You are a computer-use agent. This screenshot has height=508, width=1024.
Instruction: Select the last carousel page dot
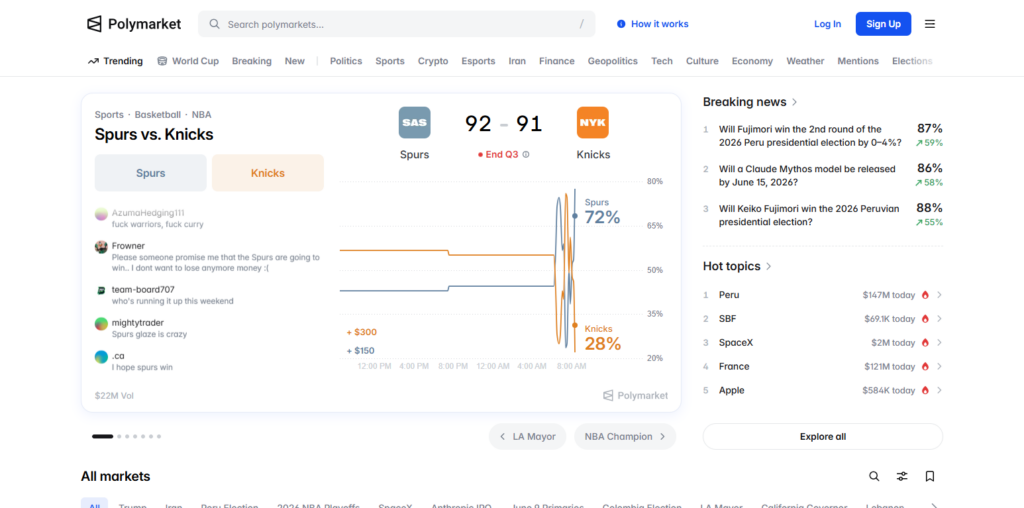tap(159, 436)
